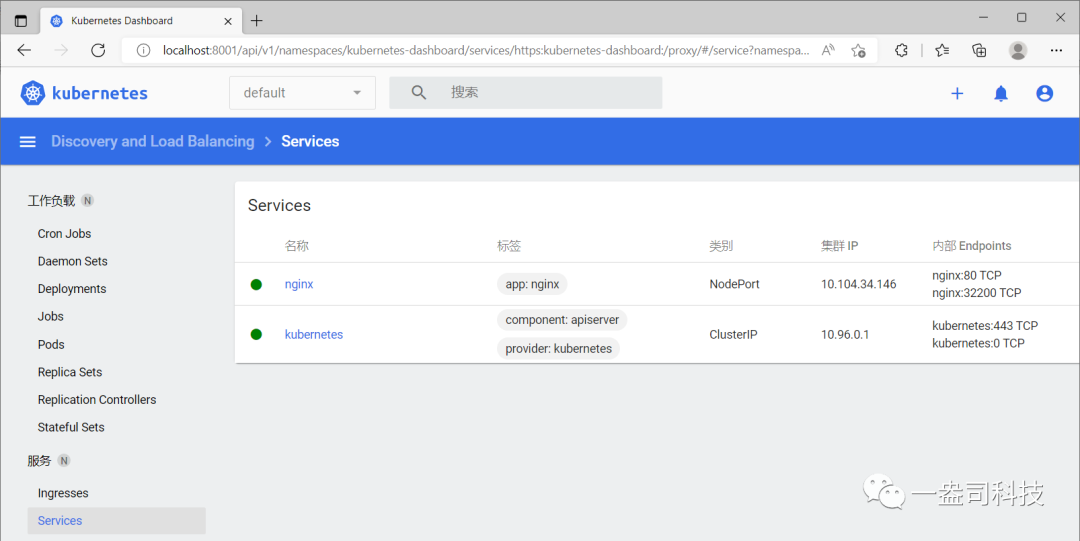
Task: Add page to browser favorites
Action: point(858,50)
